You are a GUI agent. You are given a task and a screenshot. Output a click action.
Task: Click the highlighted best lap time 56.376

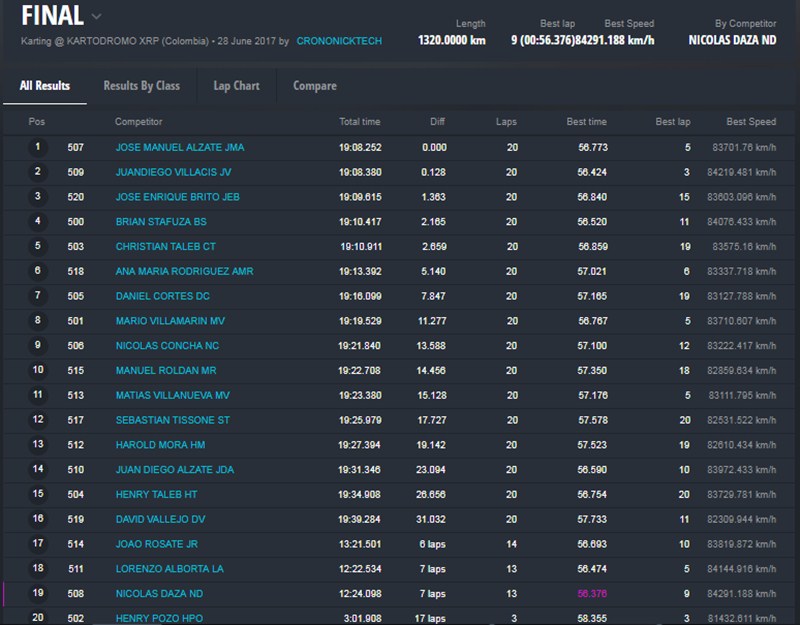pos(591,594)
